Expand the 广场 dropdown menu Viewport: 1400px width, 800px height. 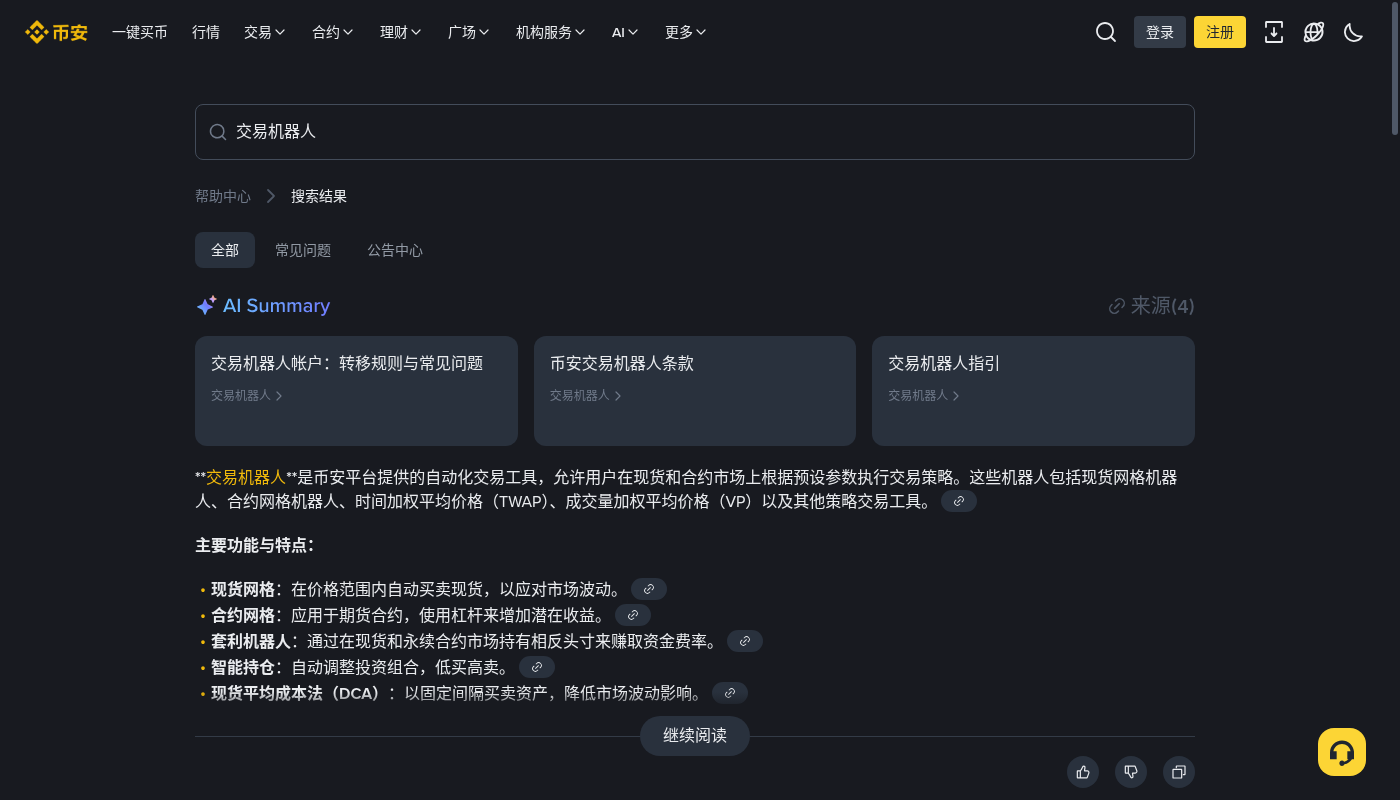pos(469,32)
